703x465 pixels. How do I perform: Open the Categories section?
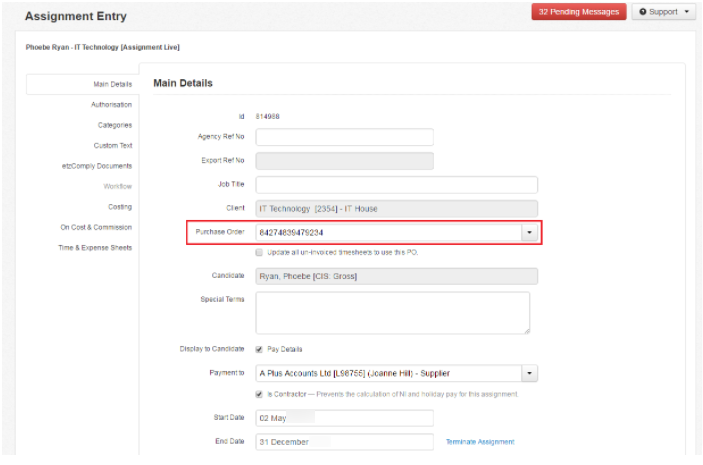[x=115, y=125]
